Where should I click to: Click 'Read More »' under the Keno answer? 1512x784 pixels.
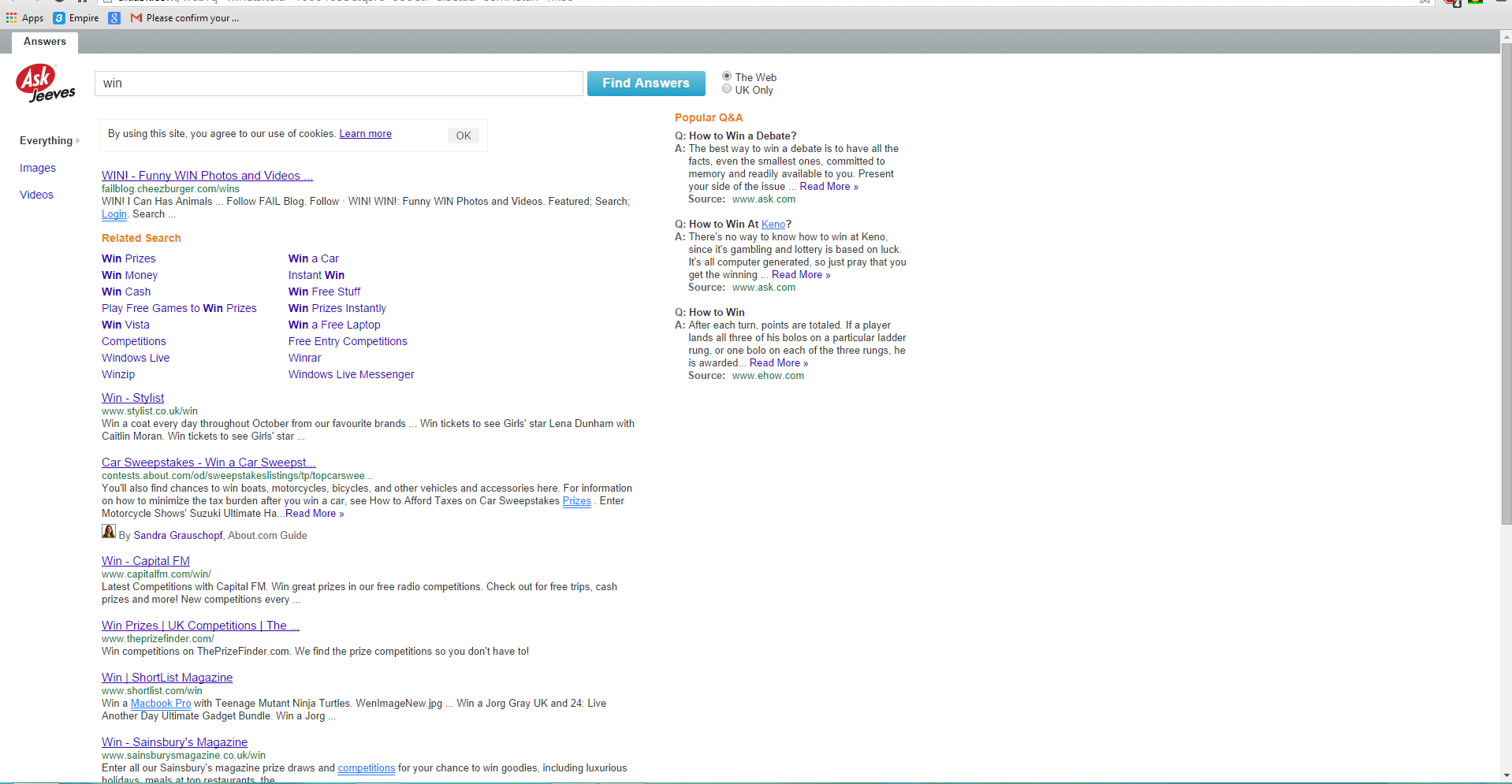[801, 275]
